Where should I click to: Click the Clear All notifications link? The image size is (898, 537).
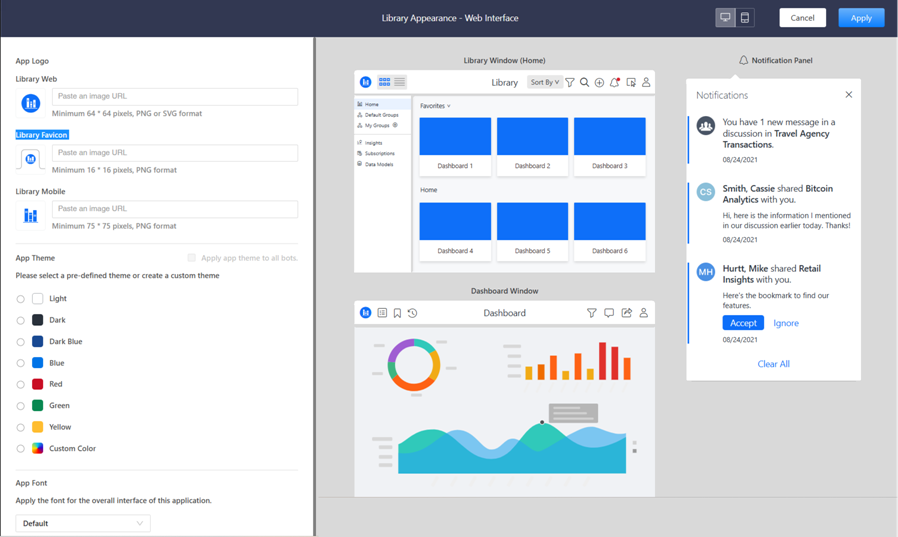[x=773, y=364]
